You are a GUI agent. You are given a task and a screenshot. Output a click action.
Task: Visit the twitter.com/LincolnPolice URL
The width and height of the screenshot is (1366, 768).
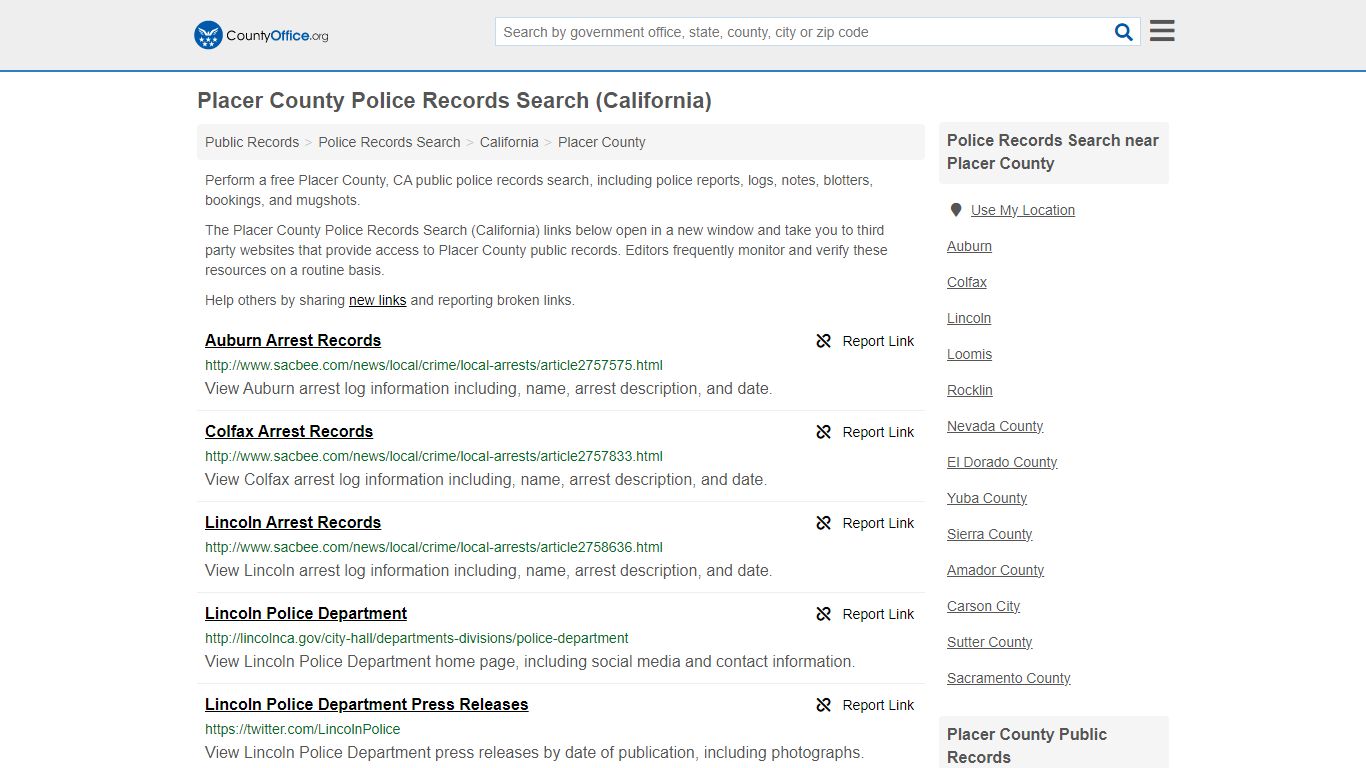point(303,729)
